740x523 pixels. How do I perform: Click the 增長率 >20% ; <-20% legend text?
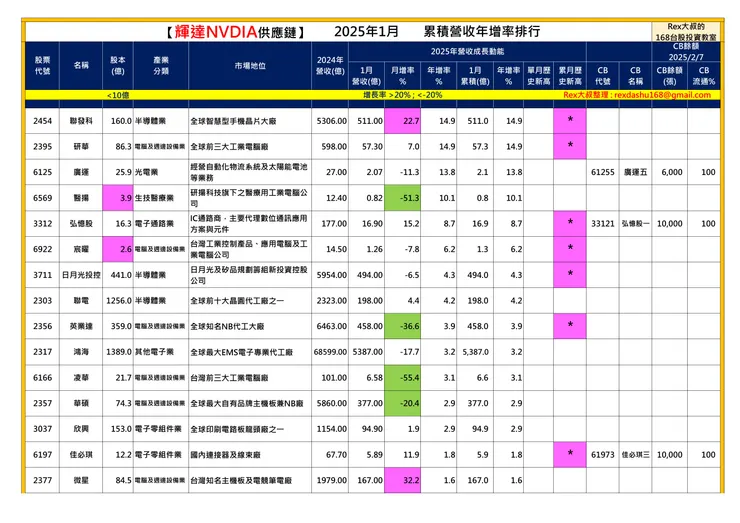pyautogui.click(x=403, y=95)
